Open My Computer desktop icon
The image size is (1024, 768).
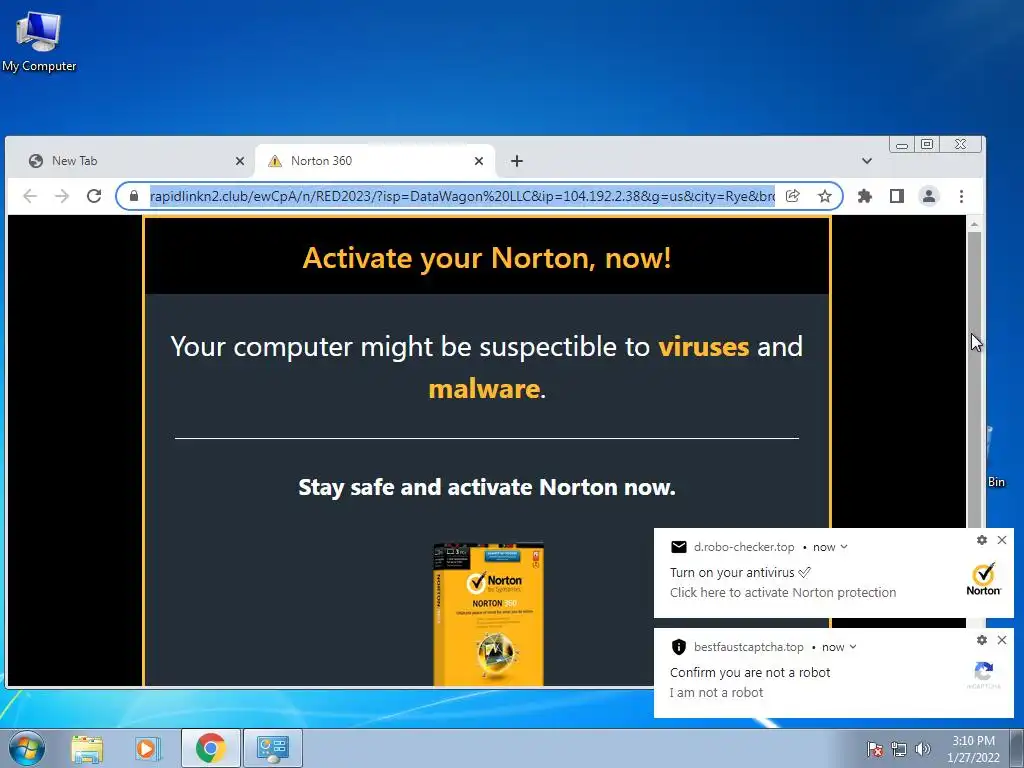point(39,42)
